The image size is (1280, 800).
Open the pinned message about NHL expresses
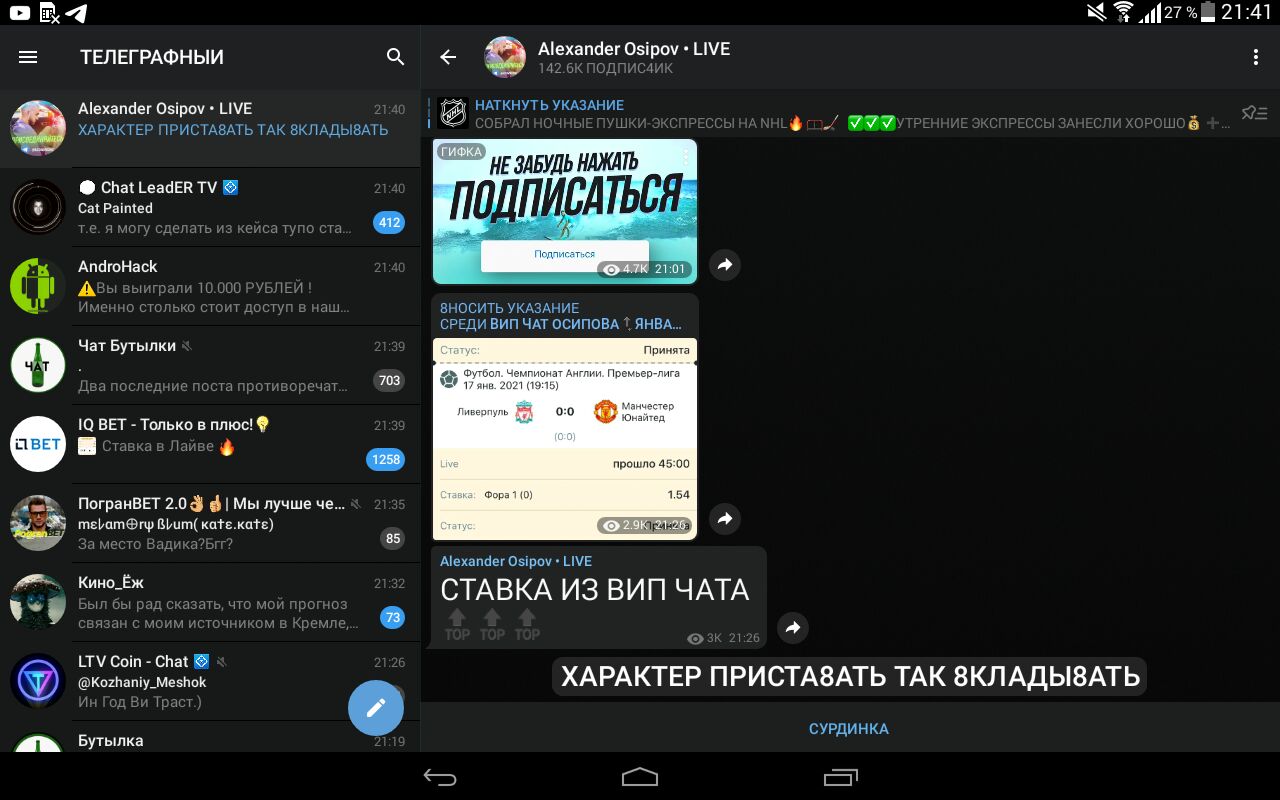coord(852,113)
